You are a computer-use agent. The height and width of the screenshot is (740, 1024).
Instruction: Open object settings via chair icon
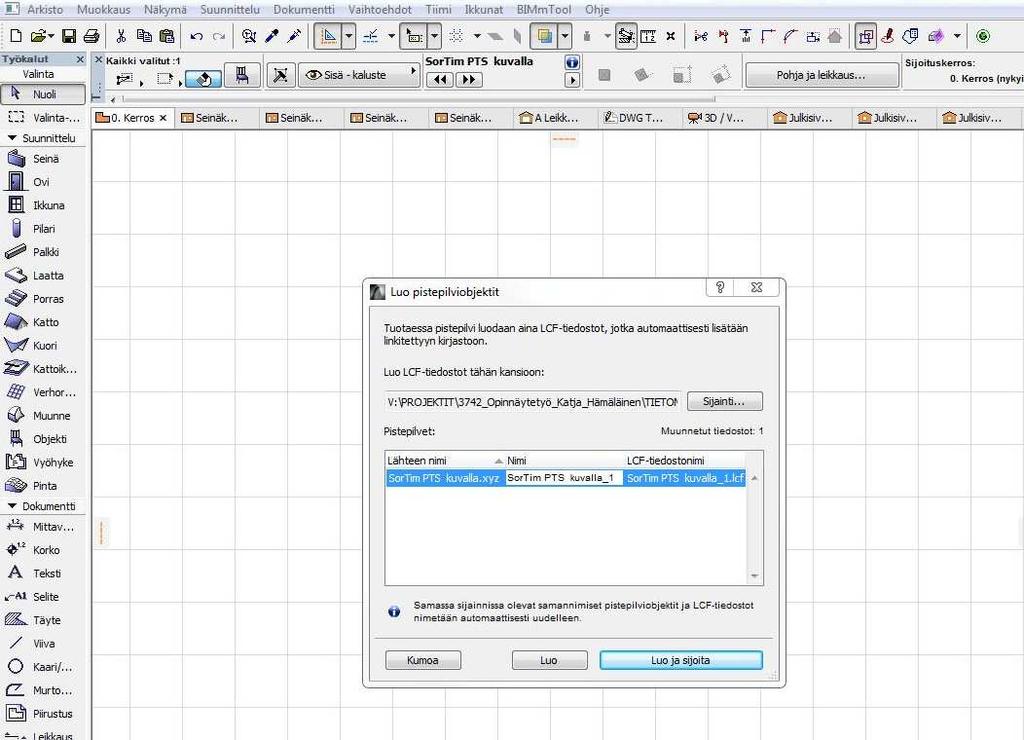[242, 75]
